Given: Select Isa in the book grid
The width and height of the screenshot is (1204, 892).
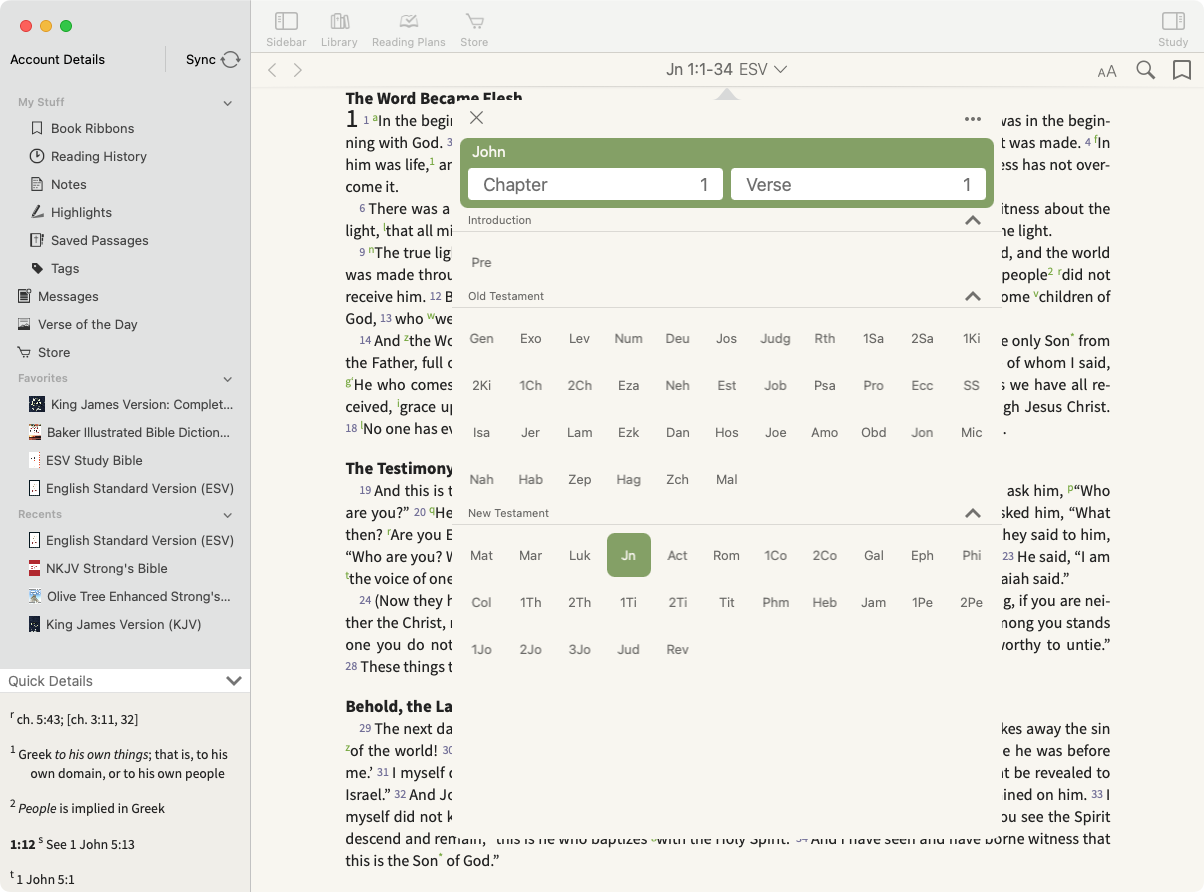Looking at the screenshot, I should click(x=481, y=432).
